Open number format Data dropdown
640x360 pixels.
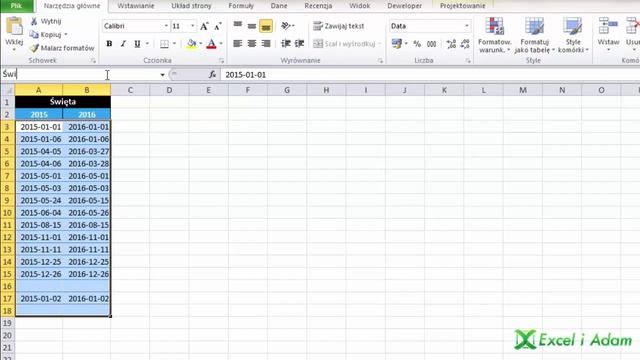[467, 26]
